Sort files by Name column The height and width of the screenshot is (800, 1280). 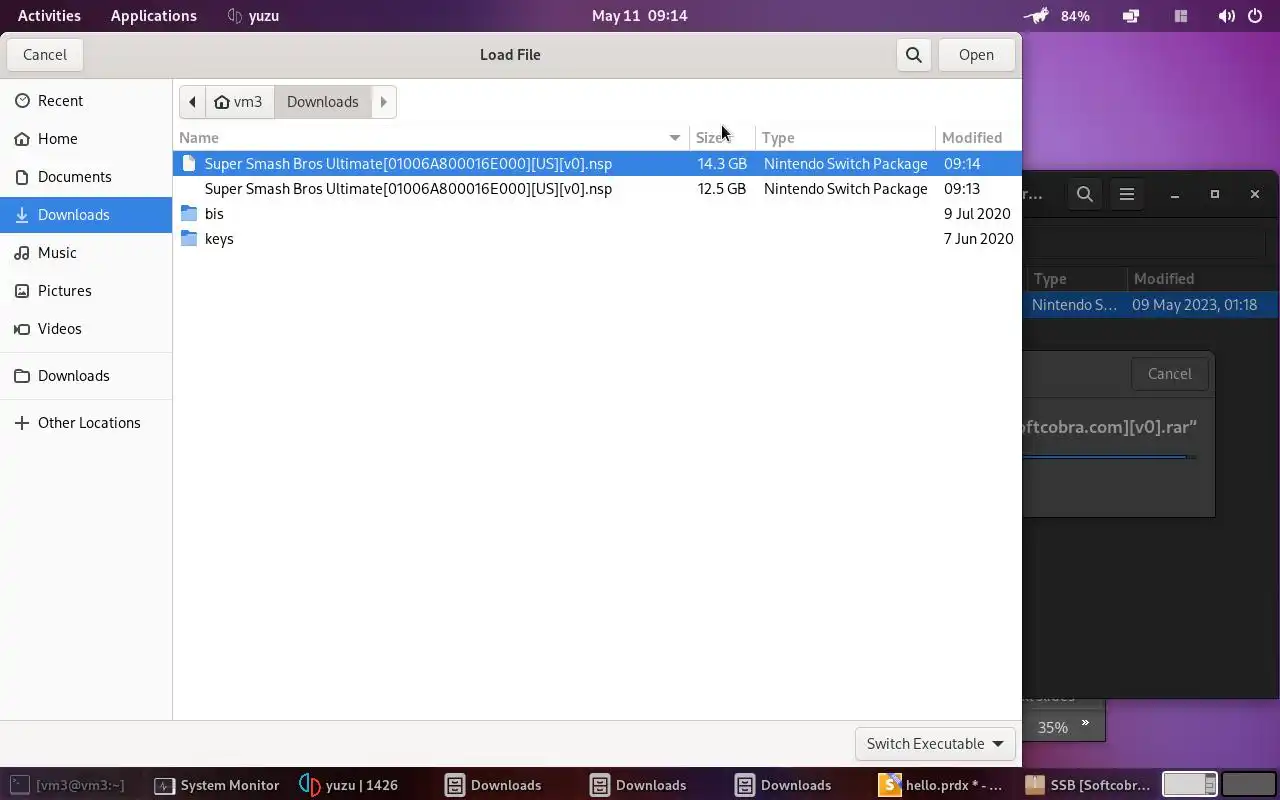(x=431, y=138)
